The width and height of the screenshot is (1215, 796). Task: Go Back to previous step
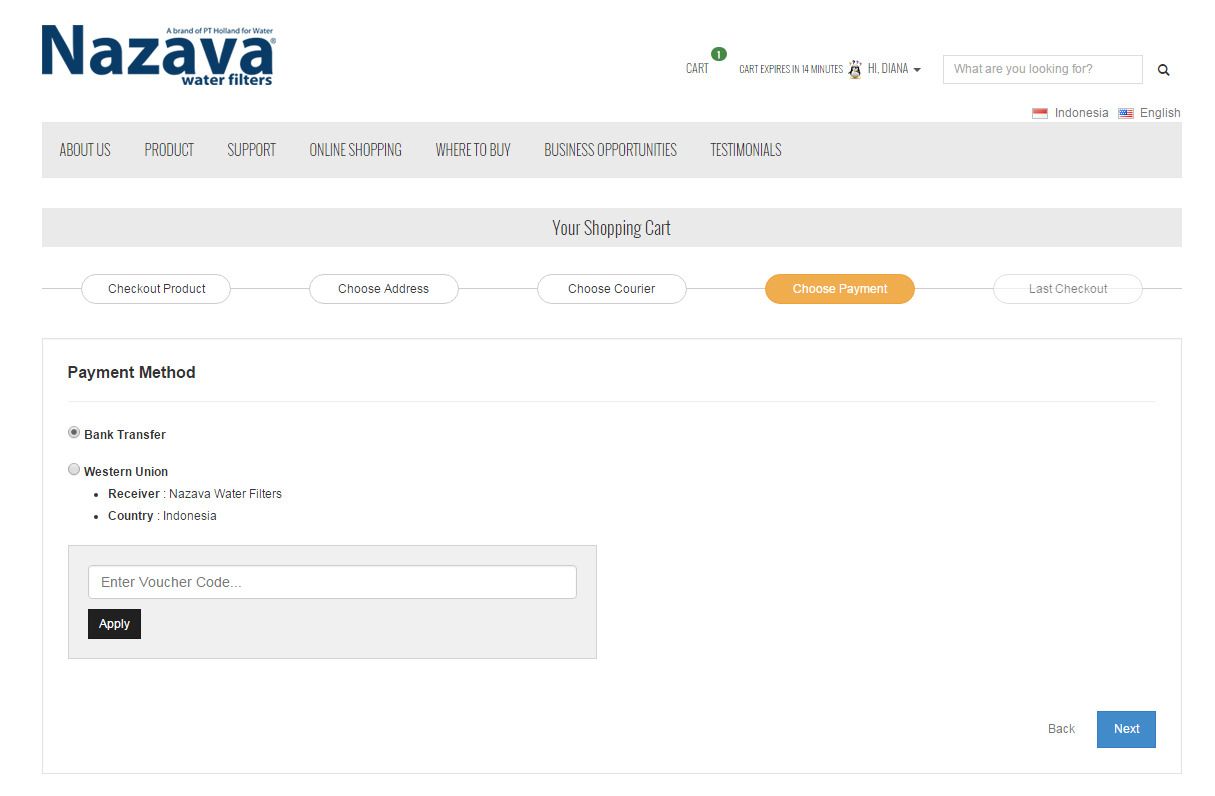tap(1061, 729)
